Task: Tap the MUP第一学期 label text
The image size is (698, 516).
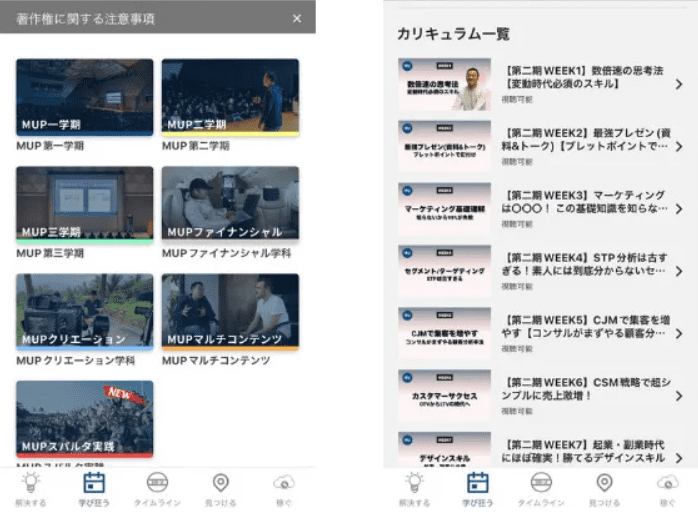Action: point(50,146)
